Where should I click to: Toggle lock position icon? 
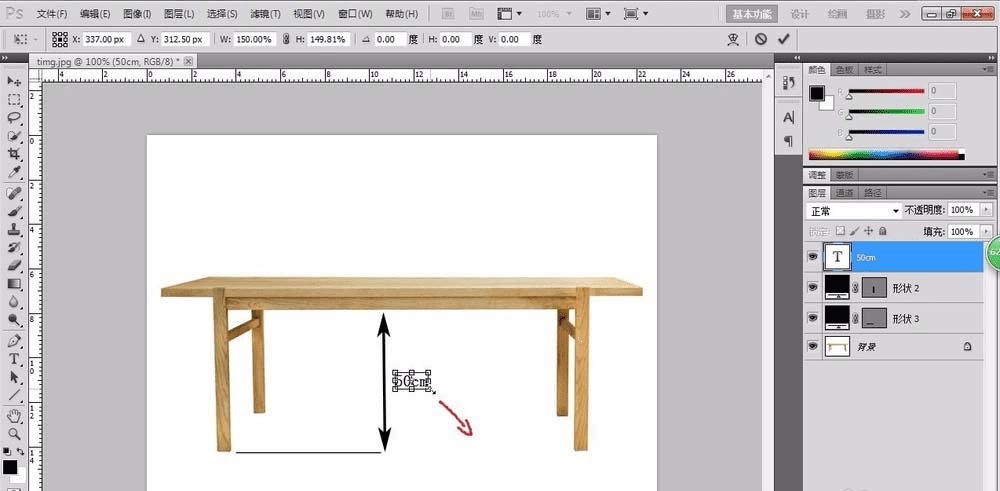[869, 231]
